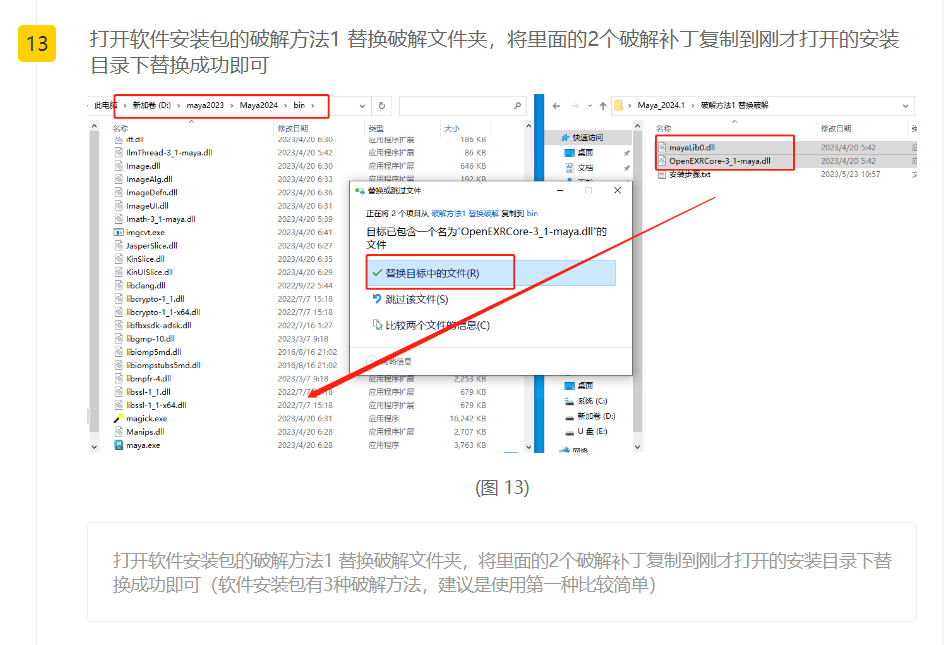Screen dimensions: 944x645
Task: Select the Image.dll file icon
Action: point(119,166)
